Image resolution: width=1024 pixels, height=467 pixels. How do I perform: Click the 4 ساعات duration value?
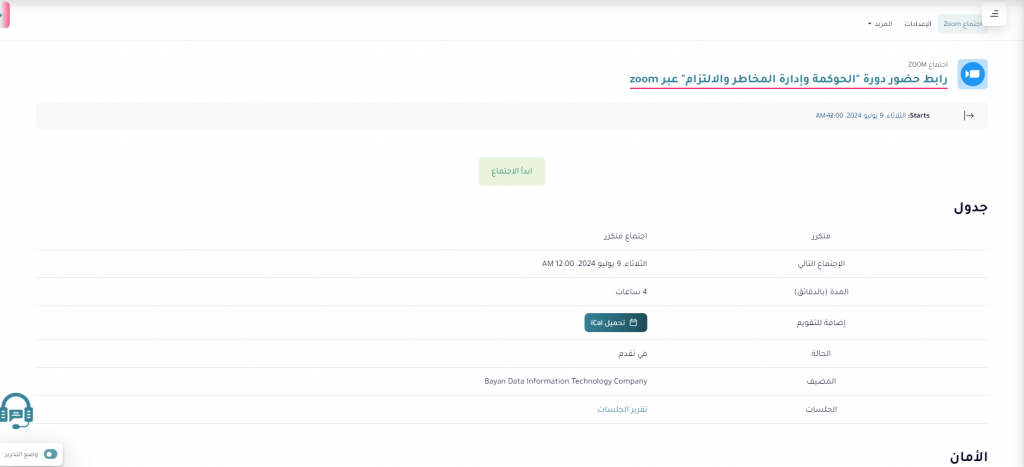[631, 292]
